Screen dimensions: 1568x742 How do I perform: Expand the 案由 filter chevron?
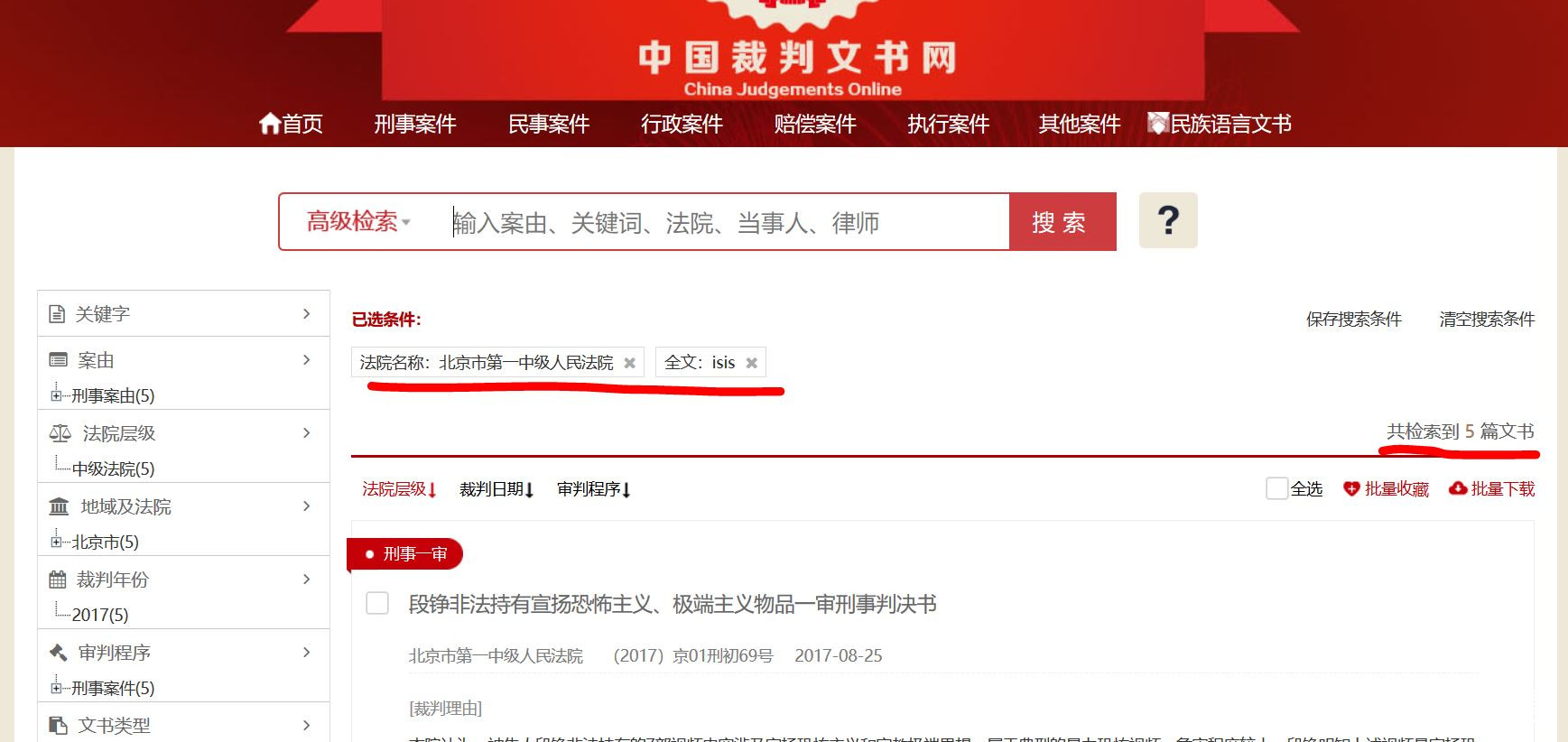click(x=307, y=360)
